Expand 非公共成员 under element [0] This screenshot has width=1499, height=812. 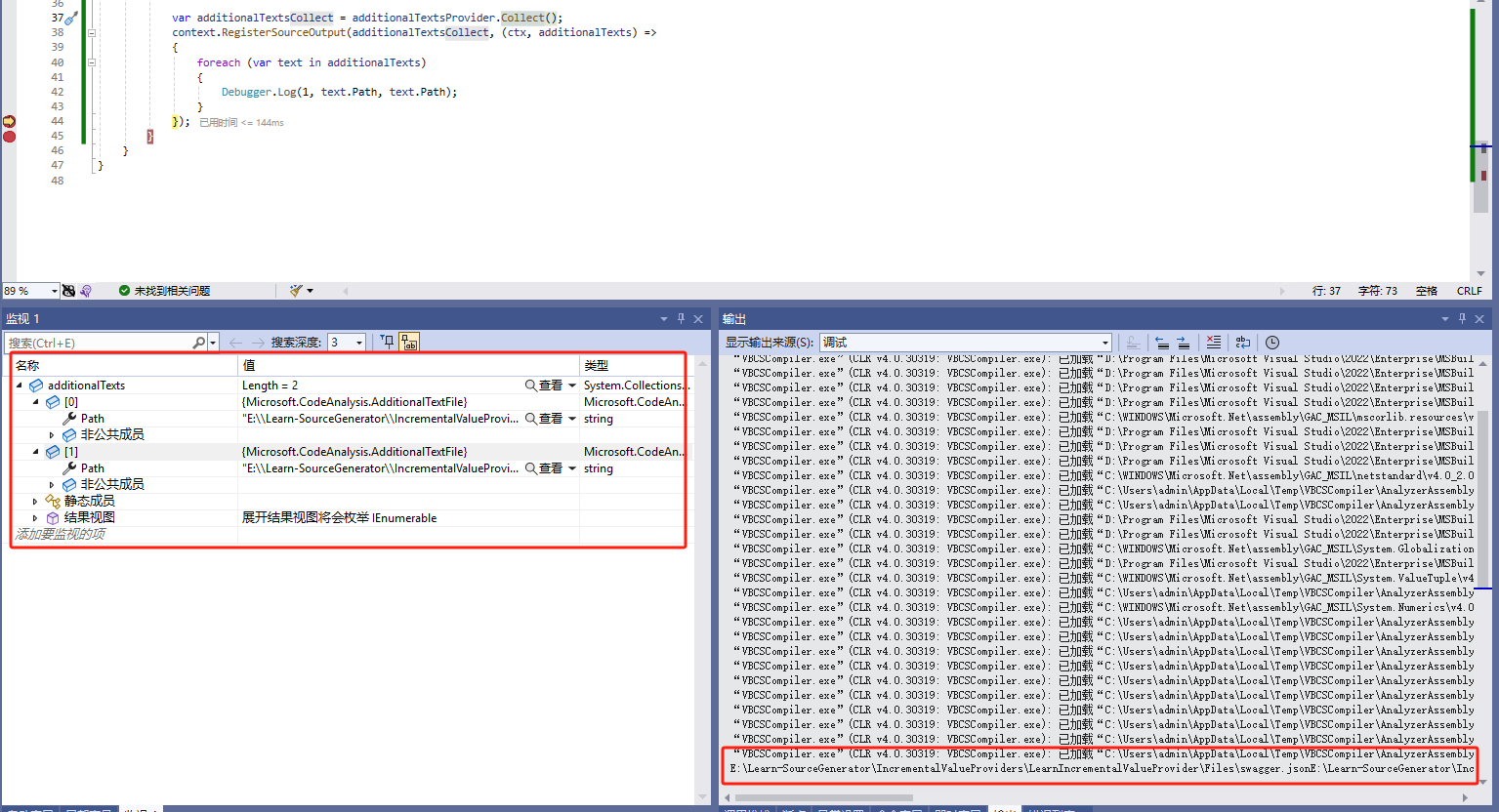[x=52, y=435]
